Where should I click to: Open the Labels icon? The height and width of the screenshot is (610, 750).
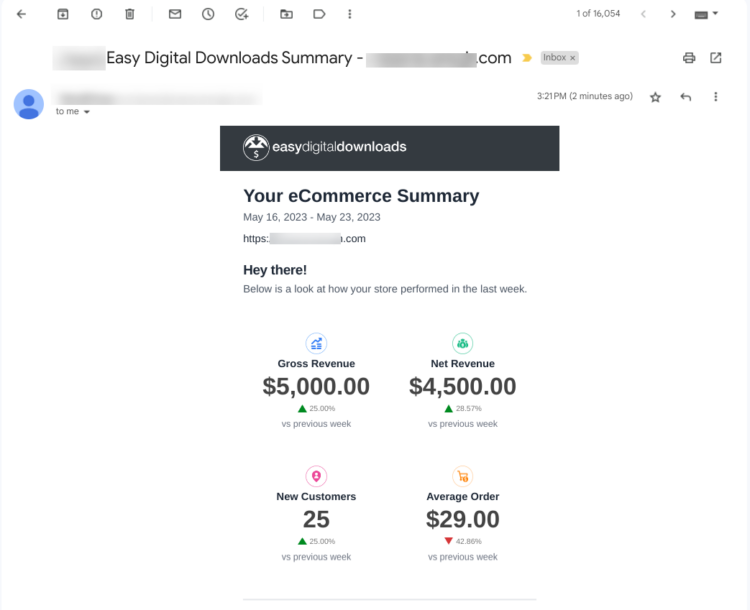coord(319,14)
